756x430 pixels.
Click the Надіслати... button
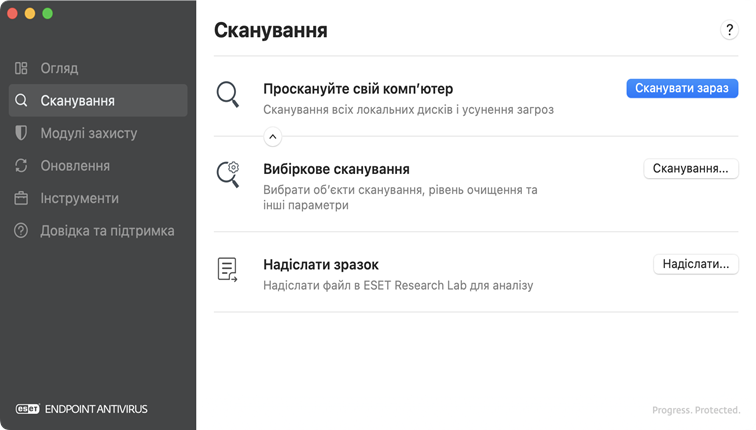pyautogui.click(x=696, y=264)
